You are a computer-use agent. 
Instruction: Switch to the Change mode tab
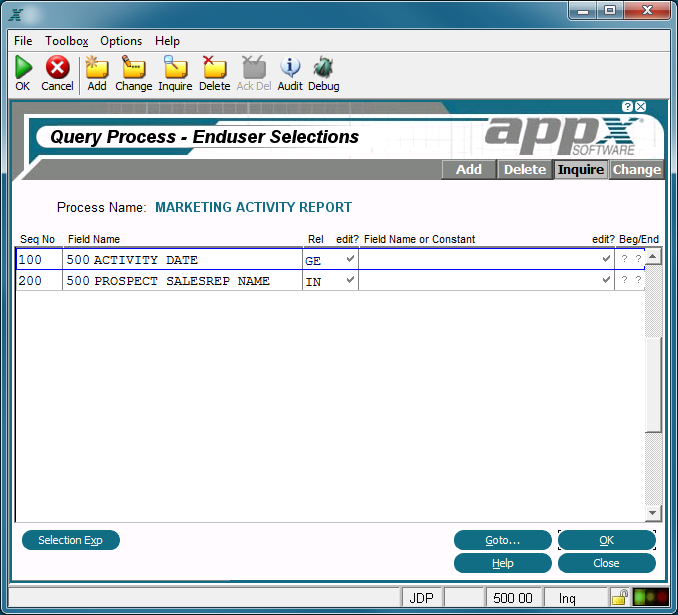(x=636, y=169)
